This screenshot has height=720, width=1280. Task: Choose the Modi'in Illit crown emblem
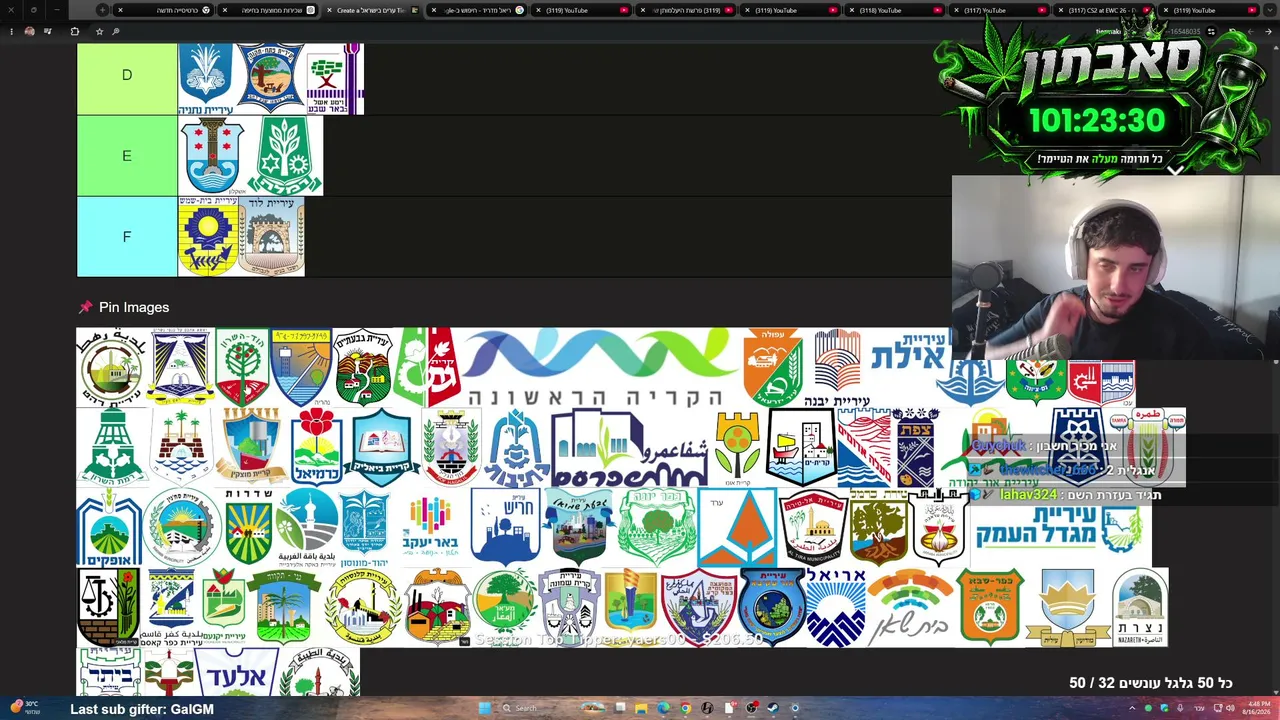tap(1067, 607)
